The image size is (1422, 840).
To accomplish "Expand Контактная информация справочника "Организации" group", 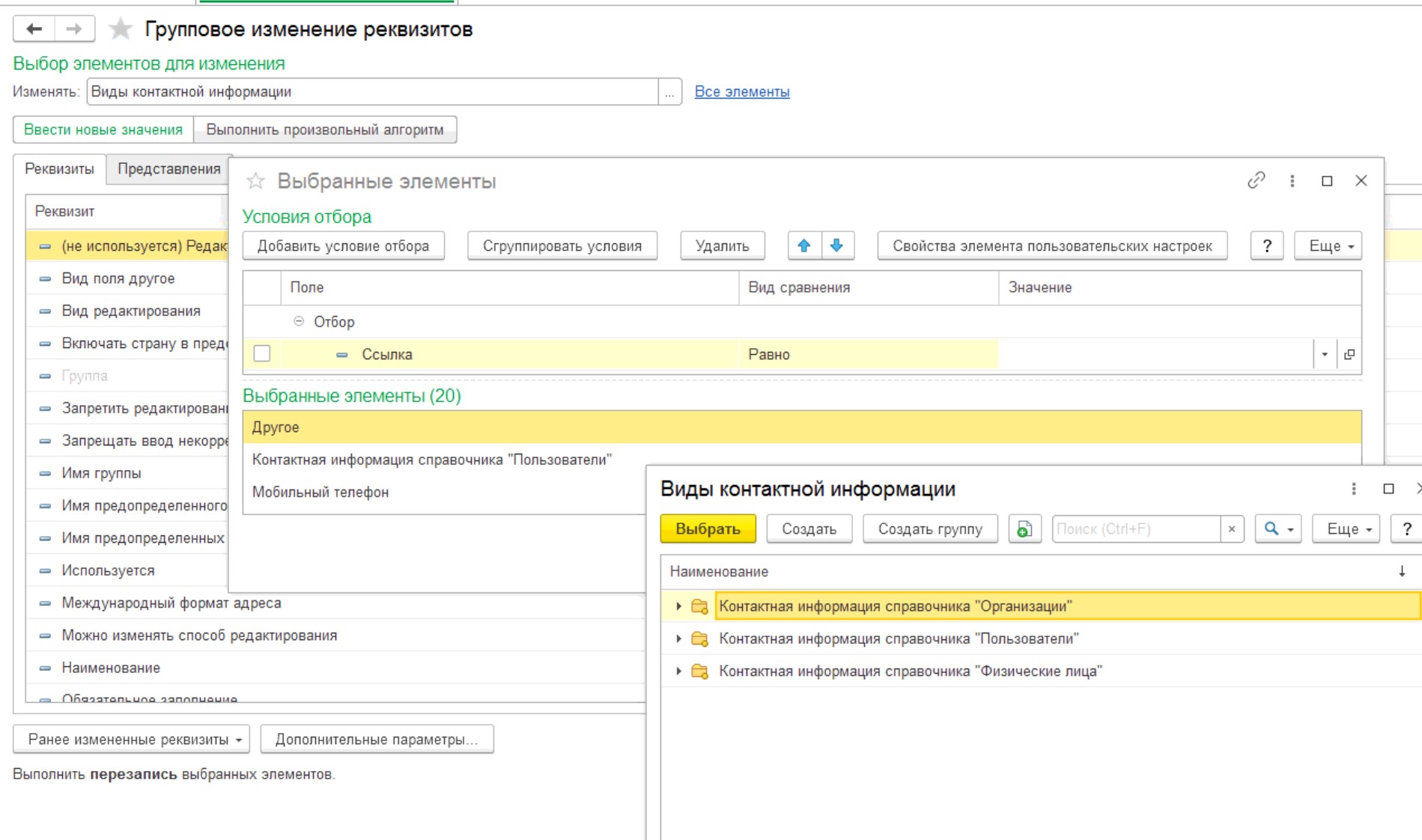I will click(x=678, y=606).
